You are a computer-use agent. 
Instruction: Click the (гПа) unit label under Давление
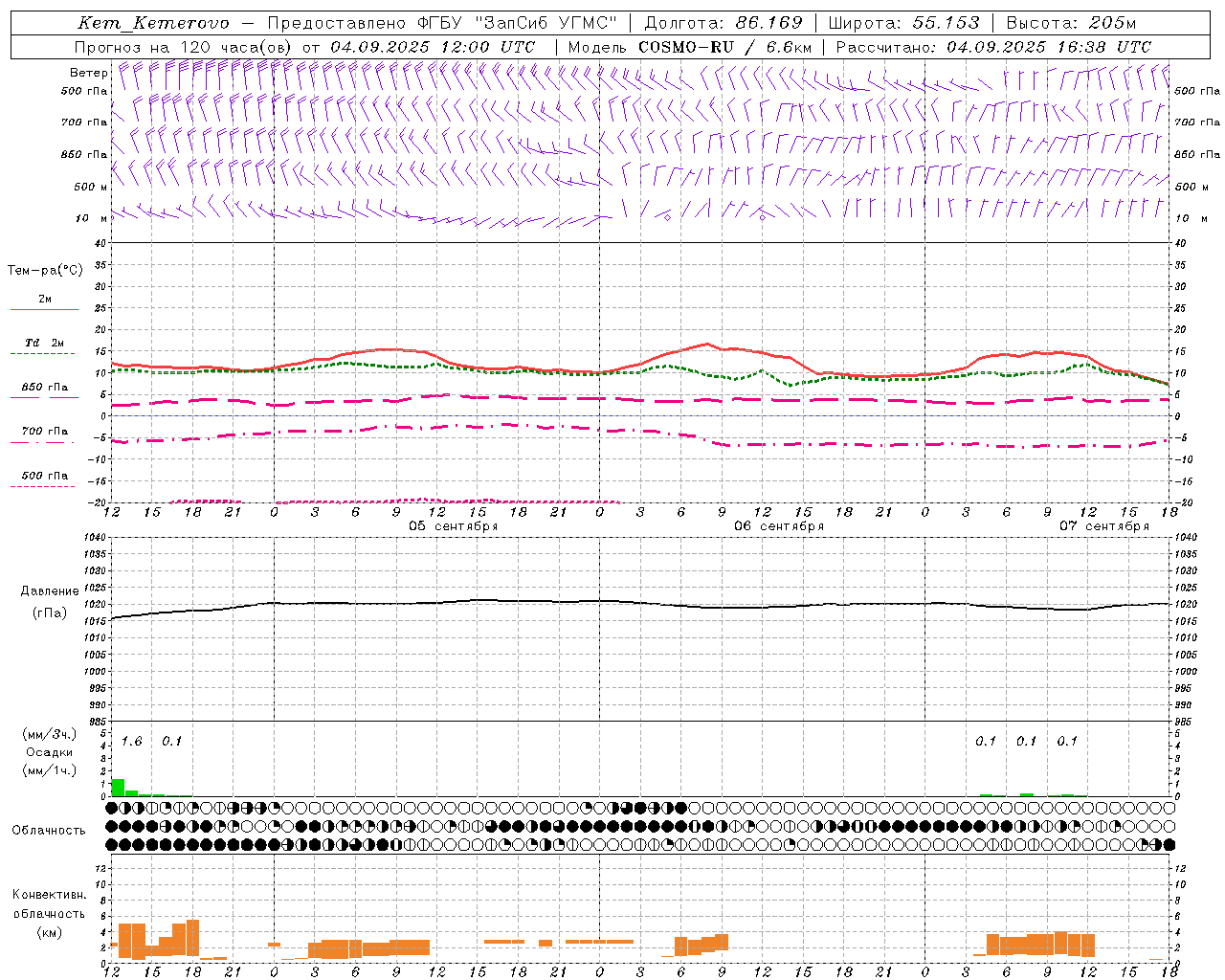point(50,613)
